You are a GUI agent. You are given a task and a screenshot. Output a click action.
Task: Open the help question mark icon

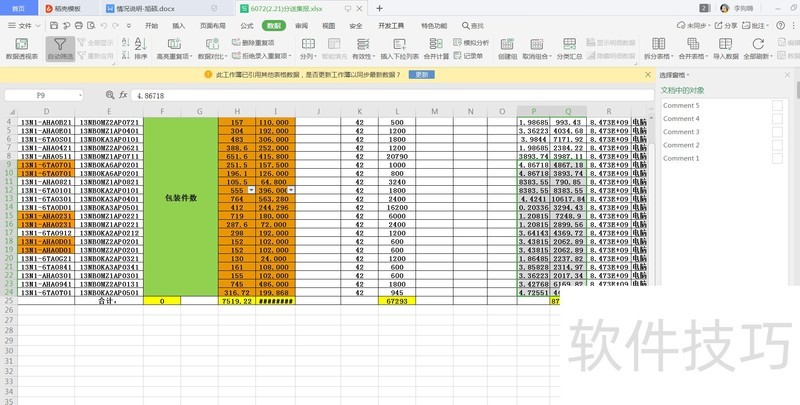tap(780, 25)
